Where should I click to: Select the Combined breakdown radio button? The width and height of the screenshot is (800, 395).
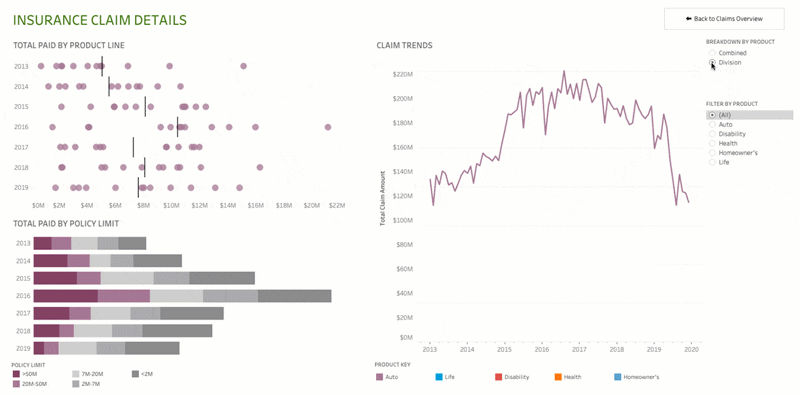[712, 53]
